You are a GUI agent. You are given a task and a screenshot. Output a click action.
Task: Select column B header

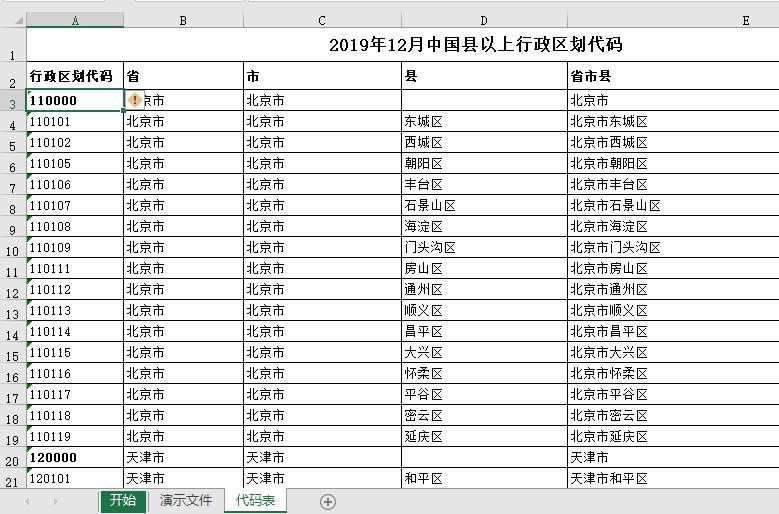click(x=183, y=20)
